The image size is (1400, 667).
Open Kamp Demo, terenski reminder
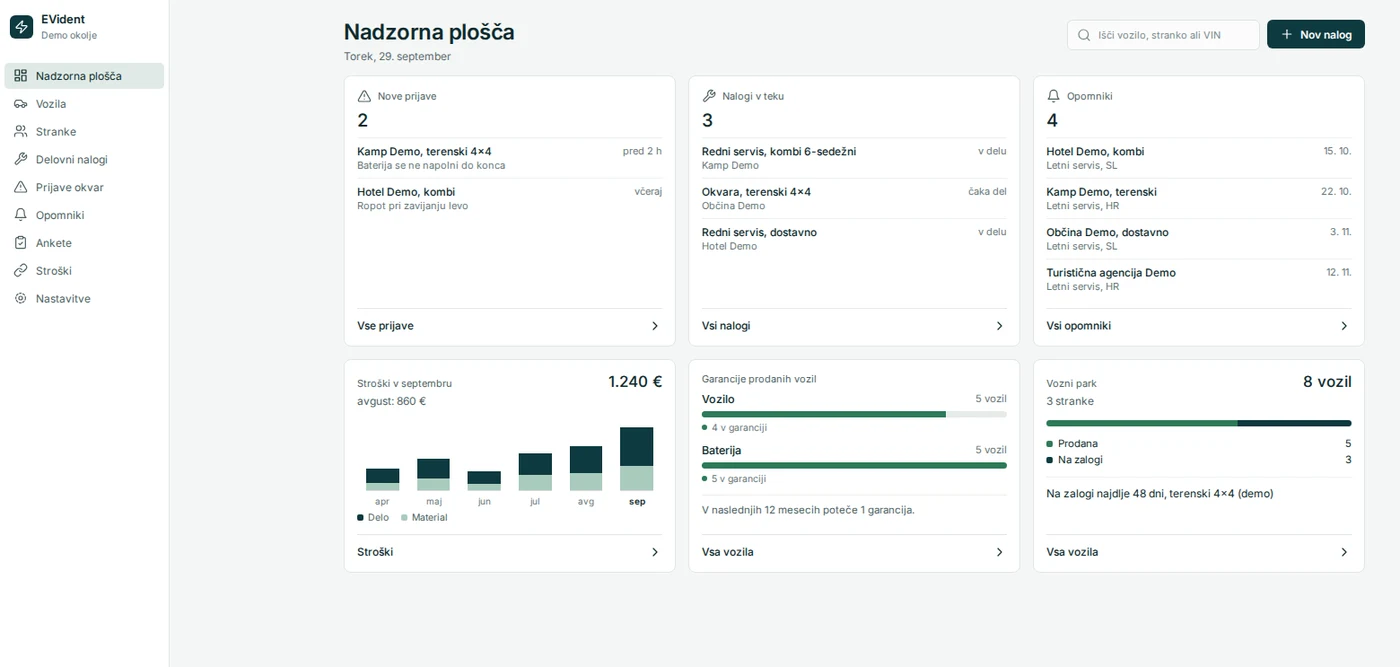coord(1198,198)
